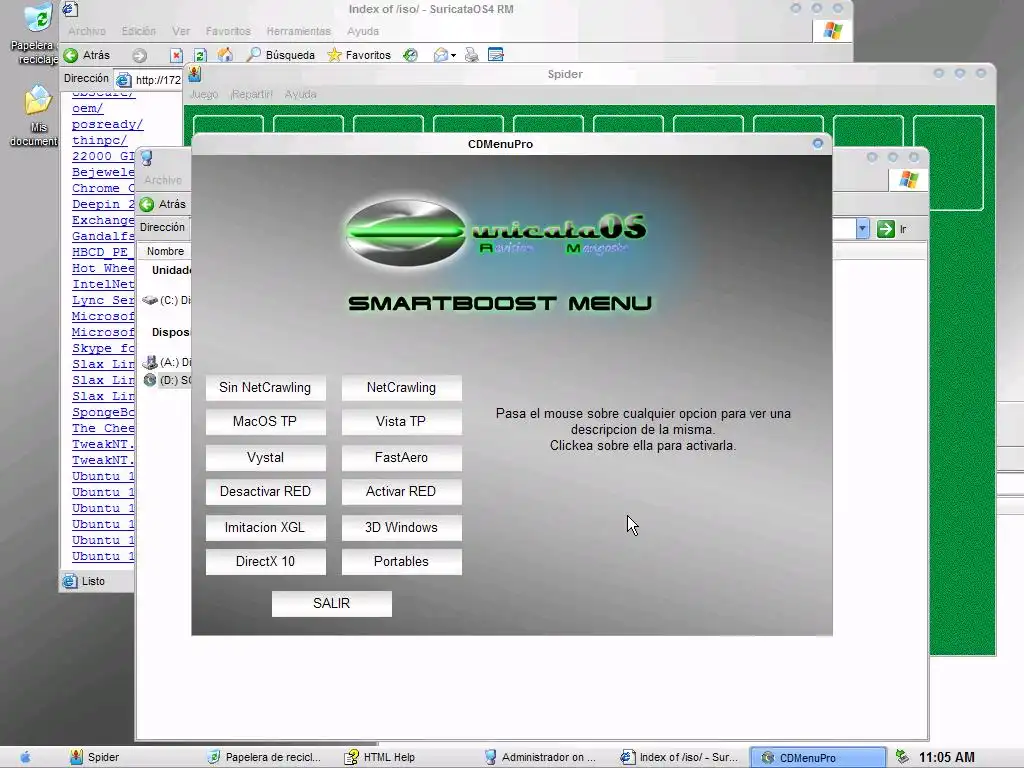This screenshot has height=768, width=1024.
Task: Click Desactivar RED button
Action: [x=265, y=491]
